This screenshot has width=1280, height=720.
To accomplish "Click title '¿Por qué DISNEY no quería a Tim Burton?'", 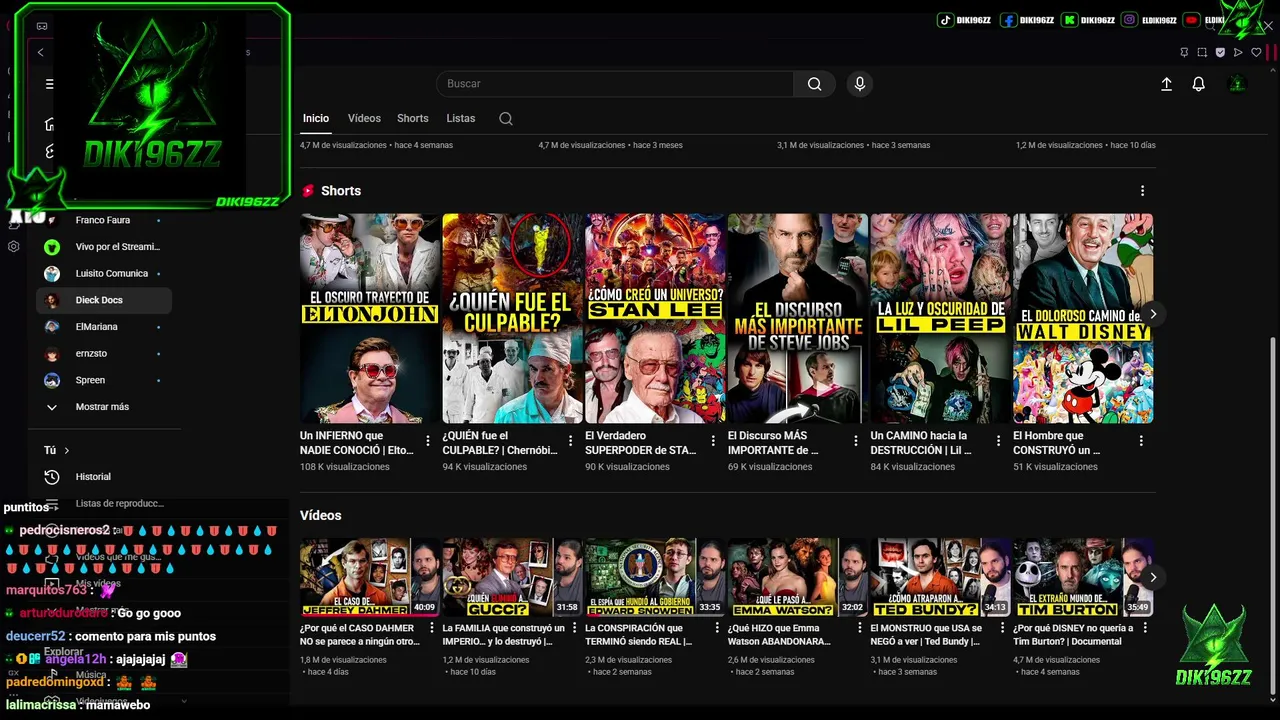I will click(x=1074, y=635).
